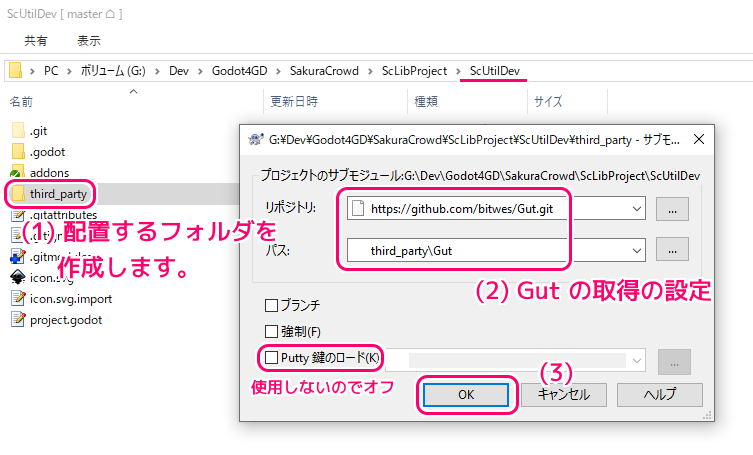This screenshot has height=455, width=753.
Task: Sort by サイズ column header
Action: tap(548, 101)
